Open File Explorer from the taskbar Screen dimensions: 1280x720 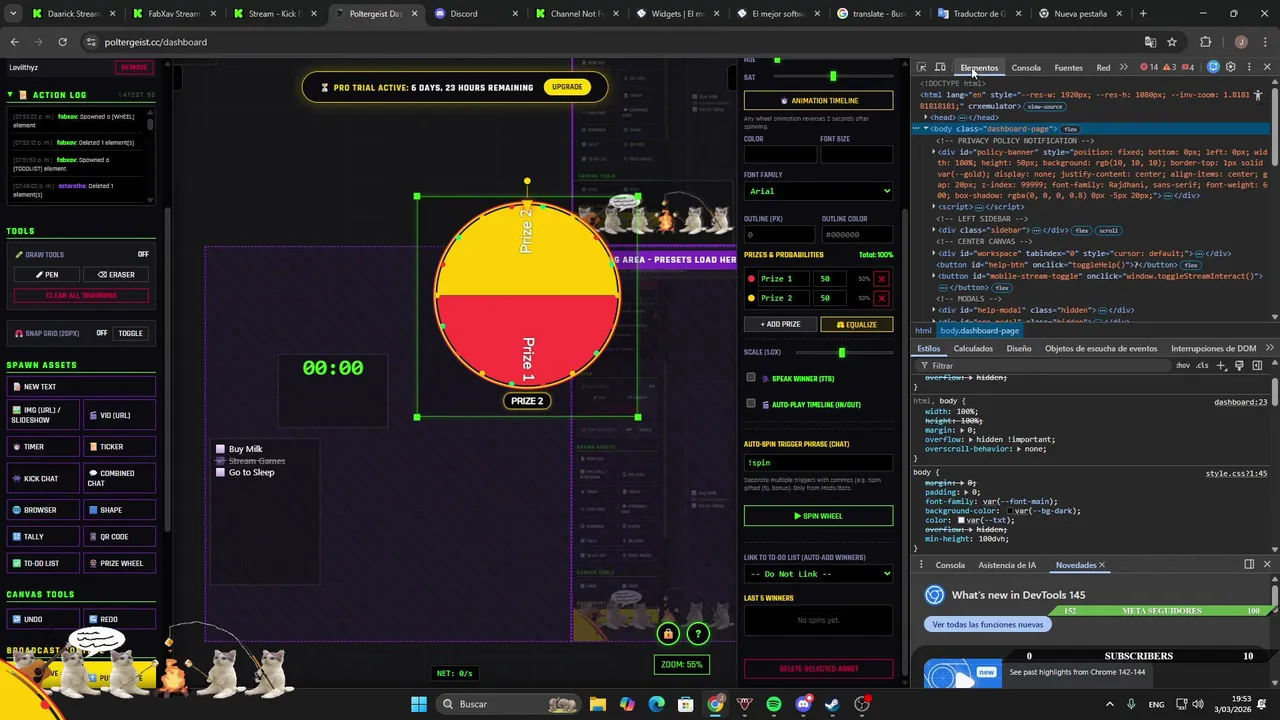point(597,704)
